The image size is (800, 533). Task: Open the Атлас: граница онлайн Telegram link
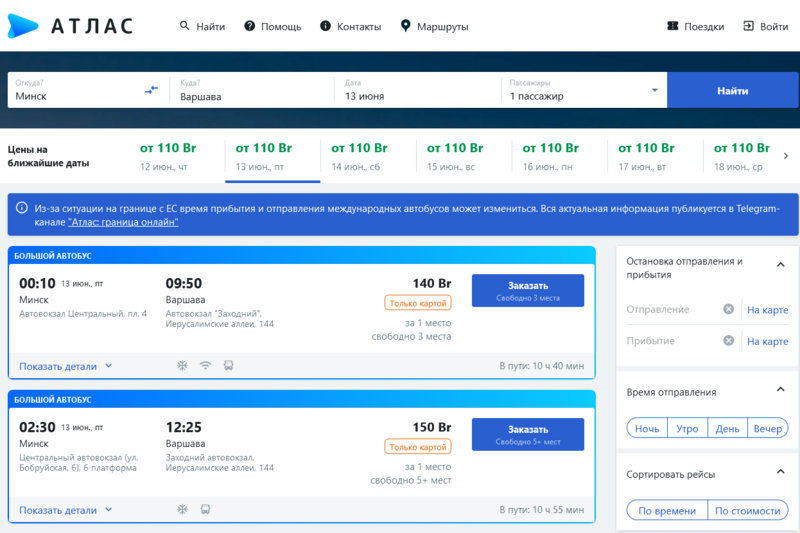point(123,222)
